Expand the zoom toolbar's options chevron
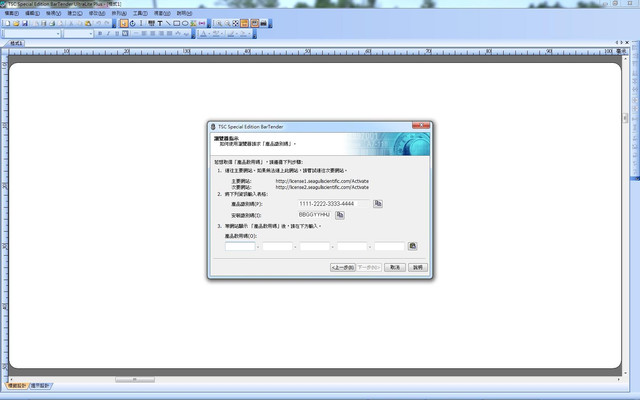The image size is (640, 400). (x=270, y=24)
